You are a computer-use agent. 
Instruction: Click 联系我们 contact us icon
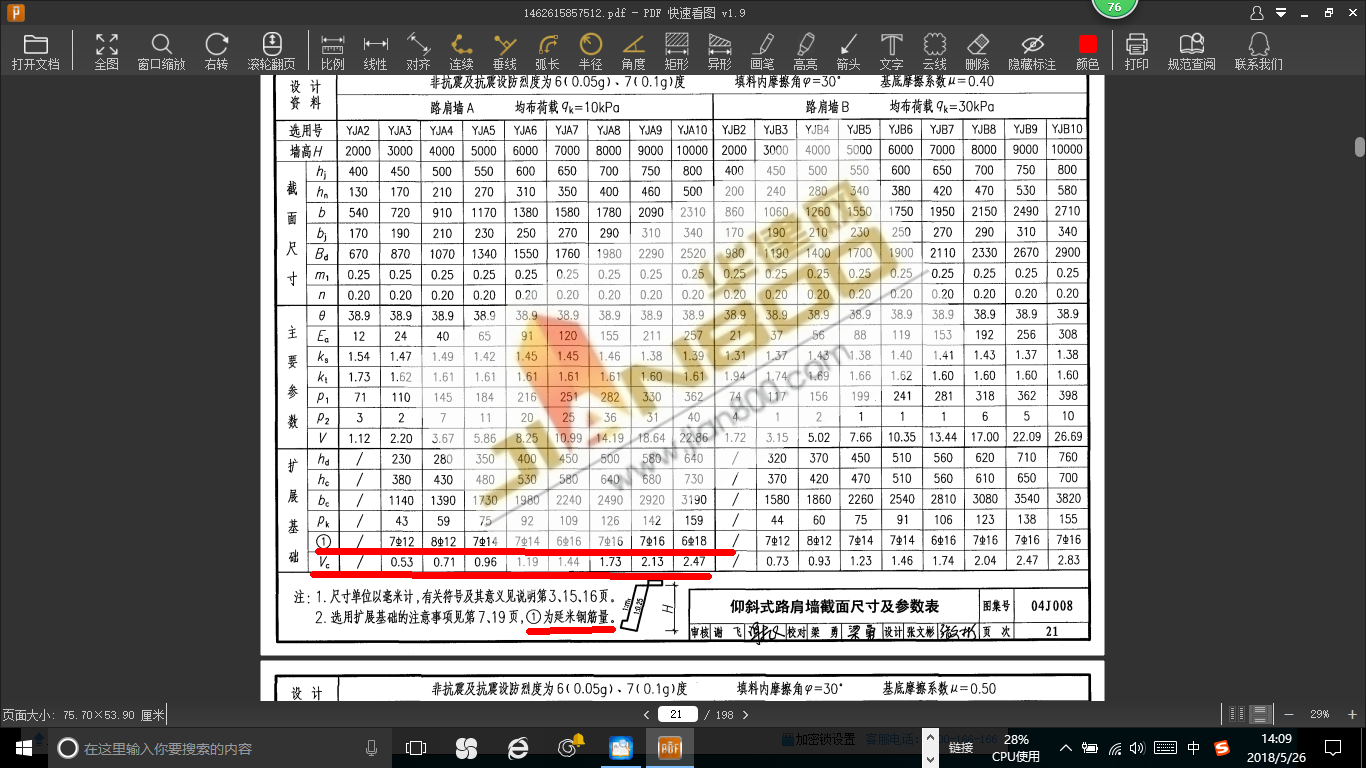tap(1259, 52)
